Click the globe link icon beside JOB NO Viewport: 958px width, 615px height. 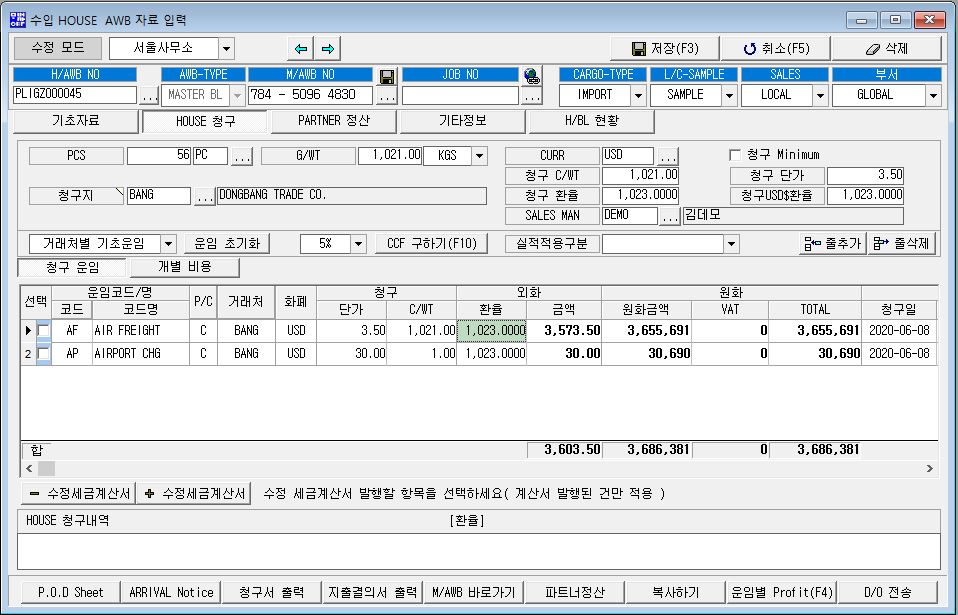coord(532,76)
